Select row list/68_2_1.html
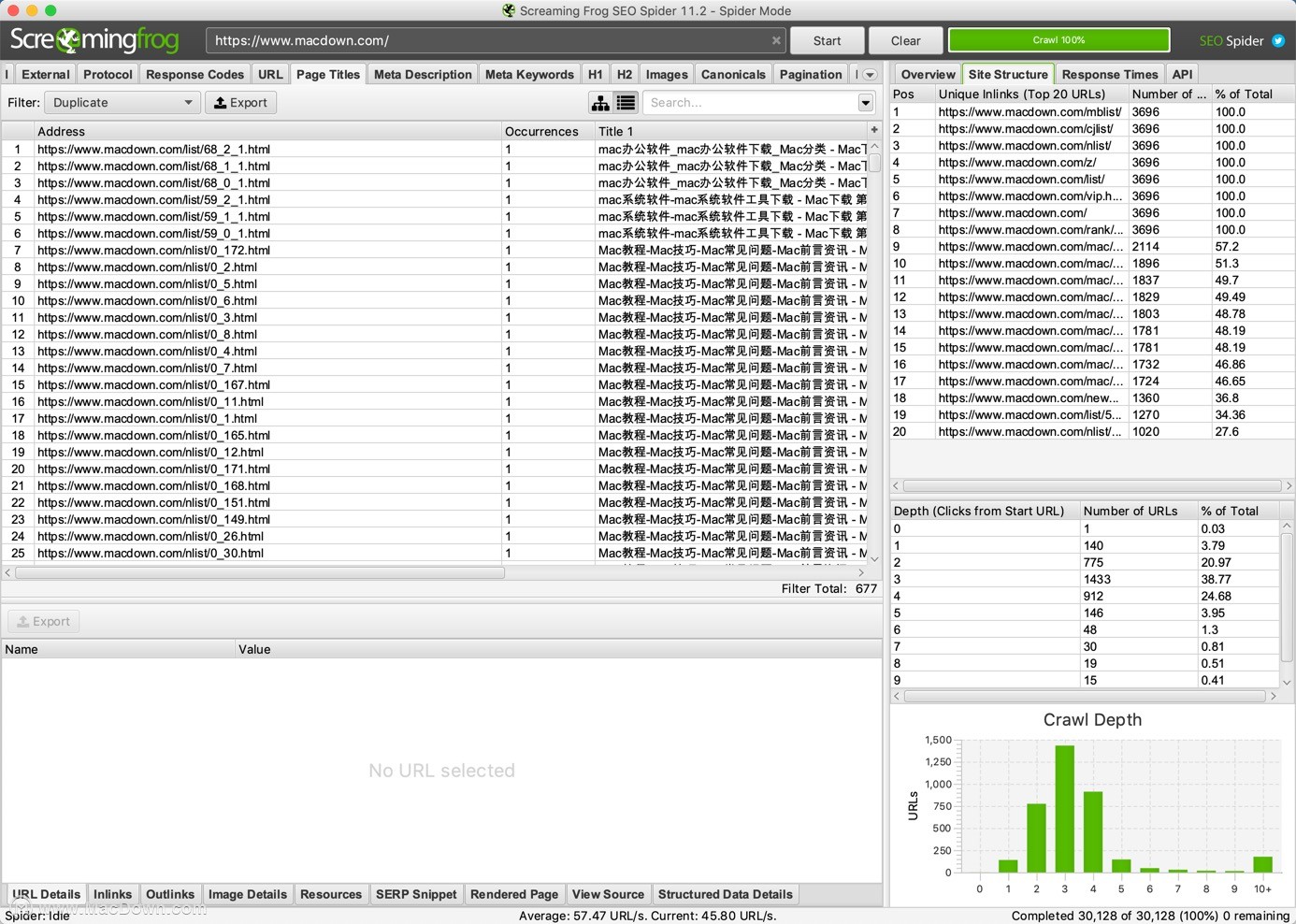The width and height of the screenshot is (1296, 924). (435, 149)
